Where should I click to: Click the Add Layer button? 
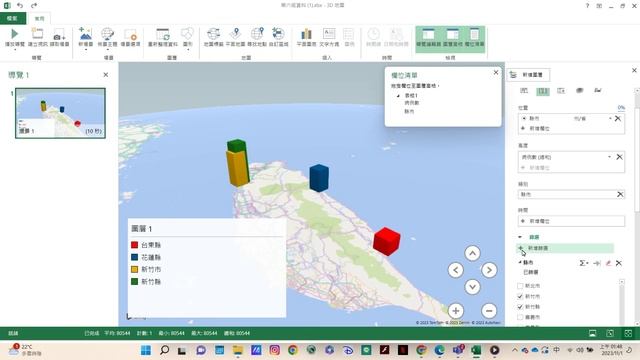(528, 75)
